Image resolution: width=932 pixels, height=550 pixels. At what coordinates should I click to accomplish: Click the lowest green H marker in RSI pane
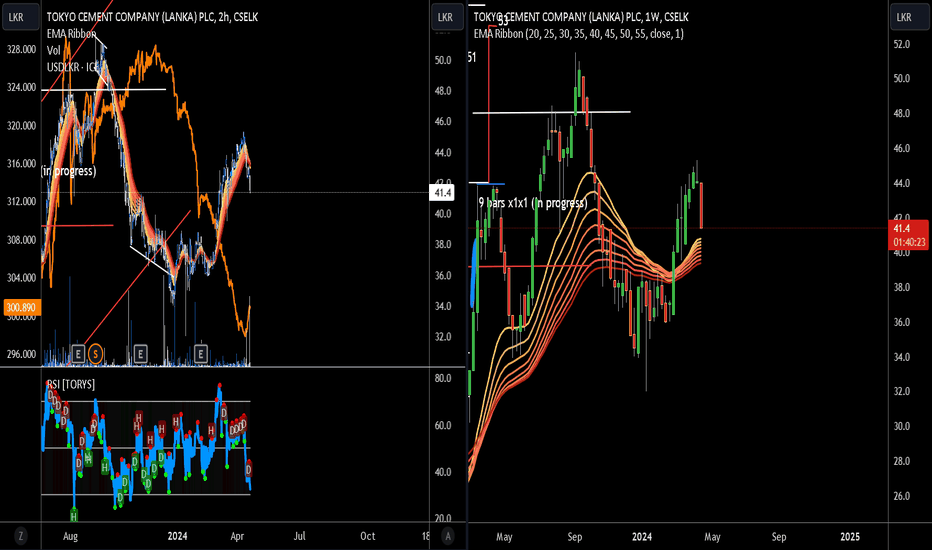pos(74,516)
